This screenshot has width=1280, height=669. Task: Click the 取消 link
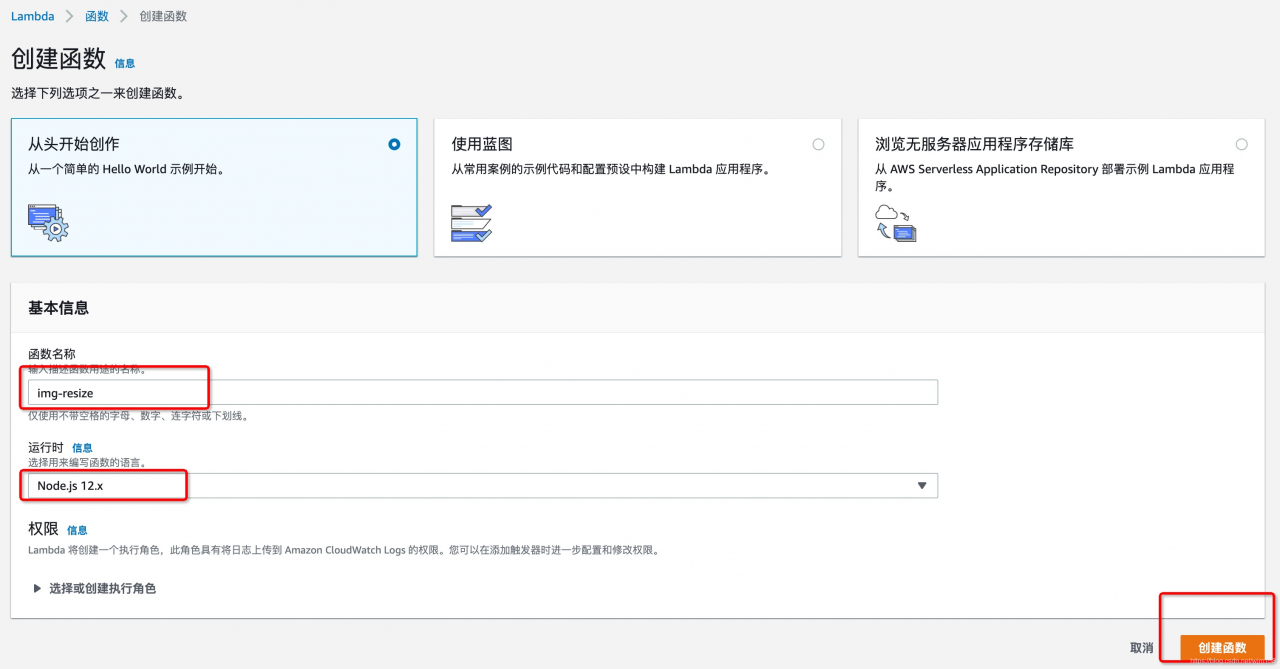[1143, 647]
